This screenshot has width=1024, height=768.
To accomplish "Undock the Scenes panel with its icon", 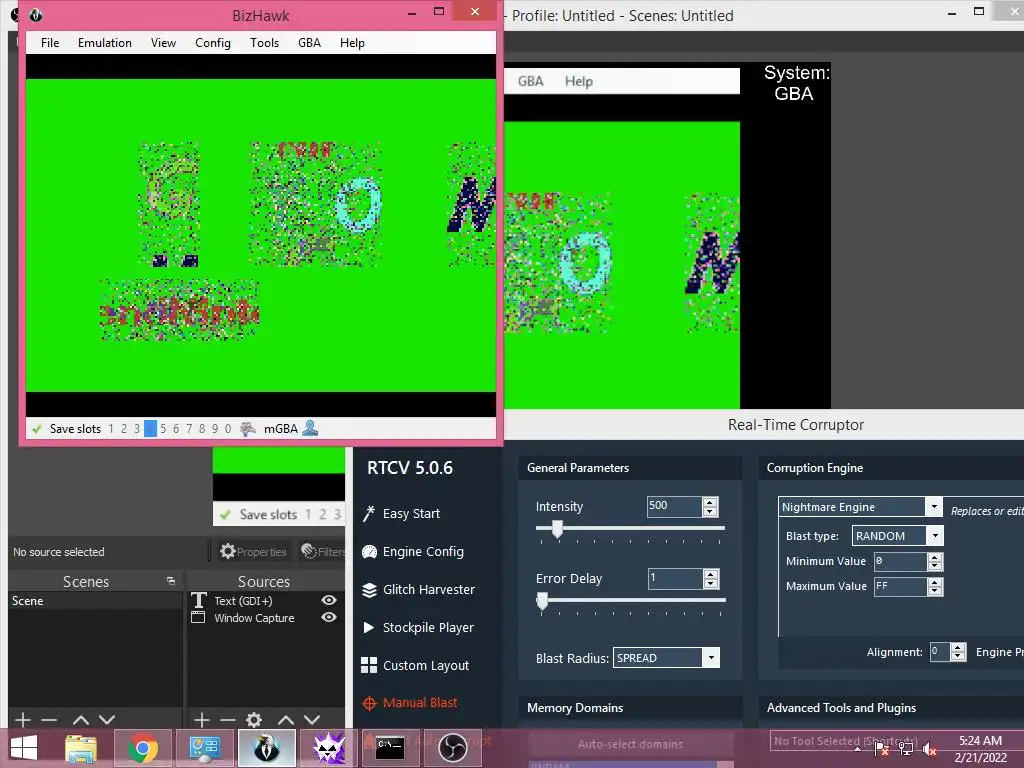I will (171, 581).
